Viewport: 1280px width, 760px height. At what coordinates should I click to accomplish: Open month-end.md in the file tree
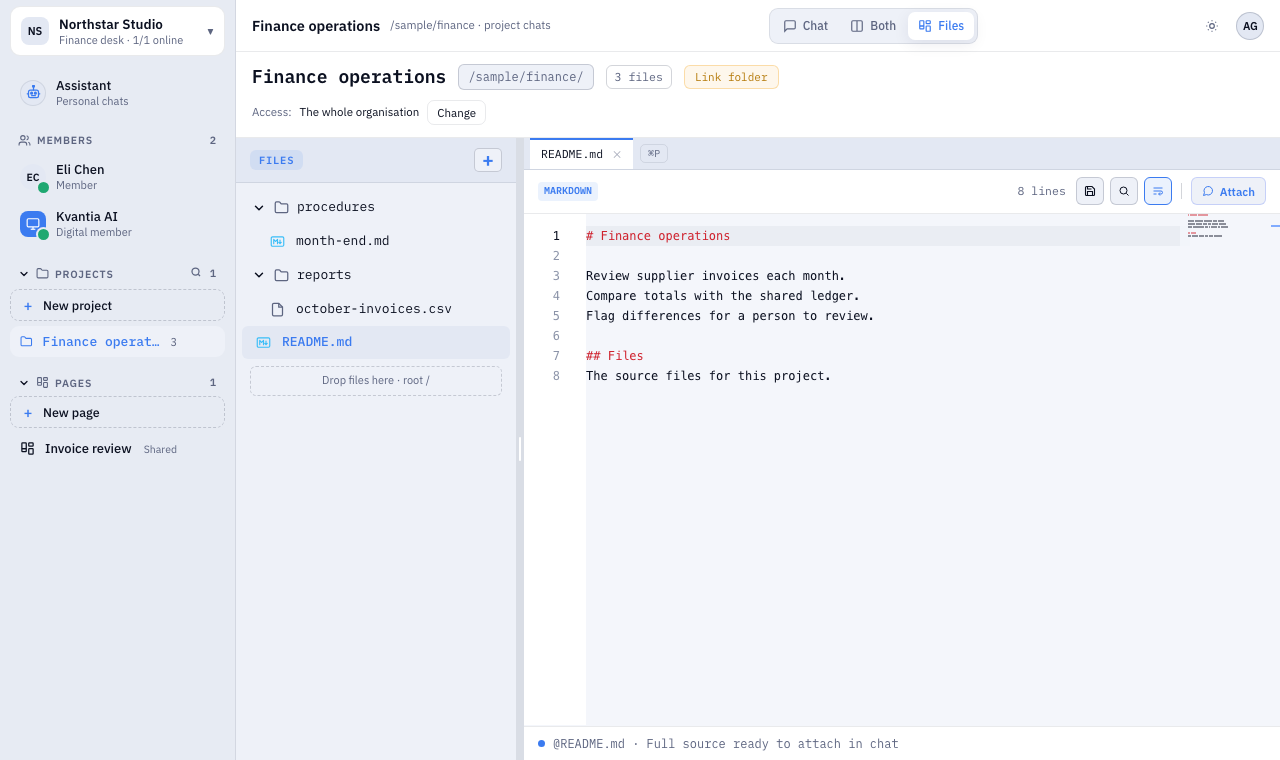pos(376,241)
